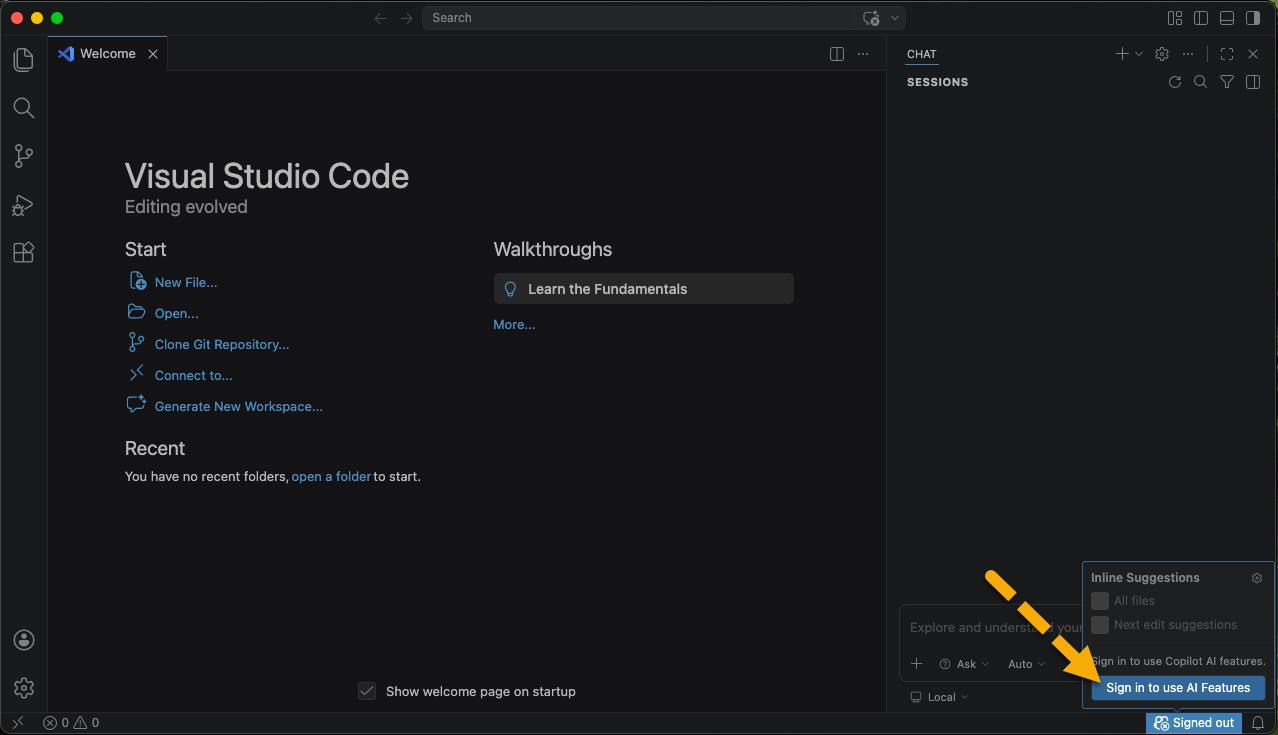Open the Source Control view
The image size is (1278, 735).
pos(24,156)
